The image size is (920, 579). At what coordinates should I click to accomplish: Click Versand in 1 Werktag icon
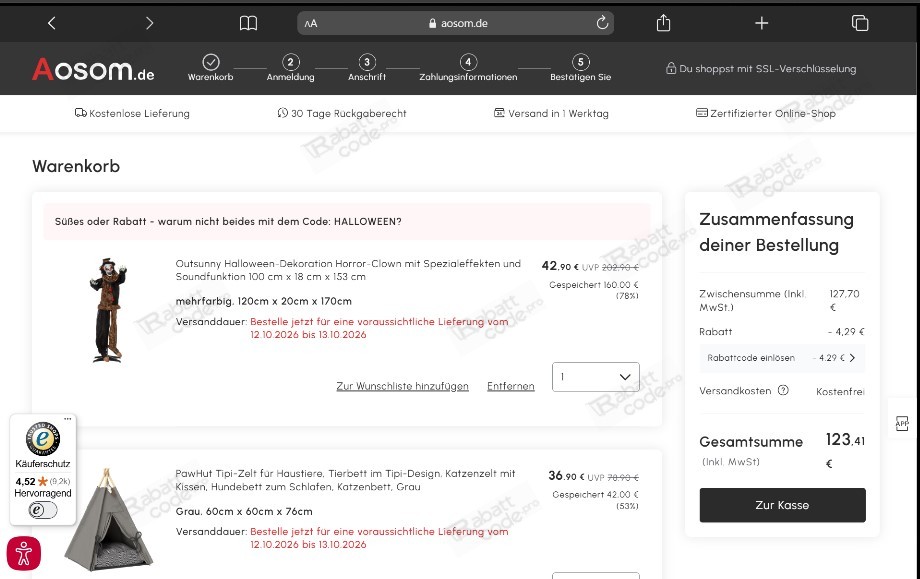tap(499, 113)
